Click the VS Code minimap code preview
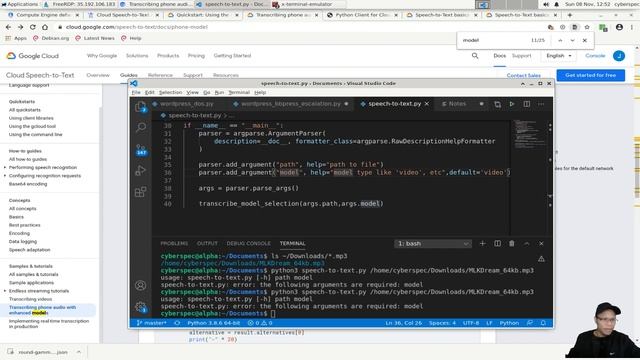Viewport: 640px width, 360px height. (x=529, y=133)
